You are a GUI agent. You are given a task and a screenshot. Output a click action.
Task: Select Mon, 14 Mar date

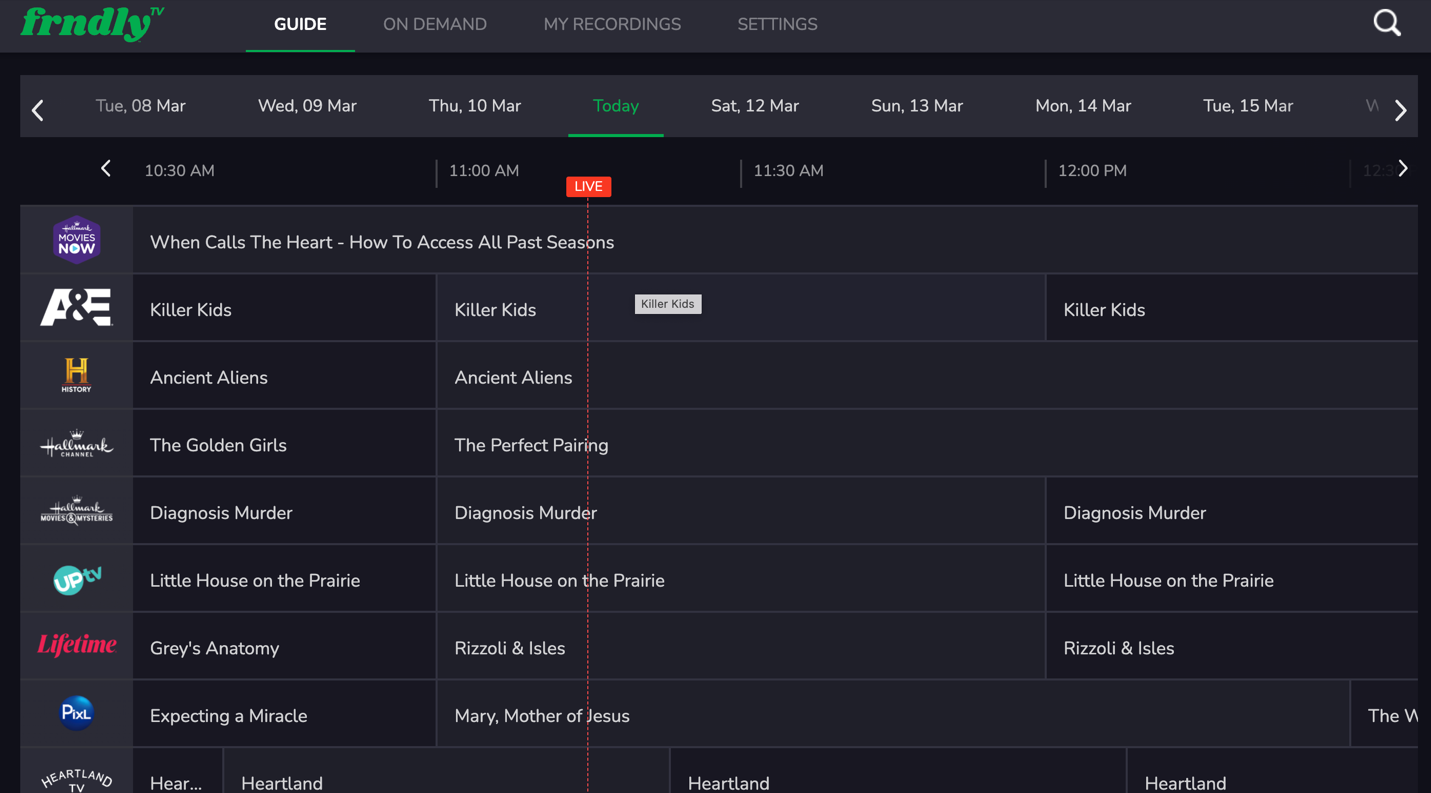coord(1083,106)
